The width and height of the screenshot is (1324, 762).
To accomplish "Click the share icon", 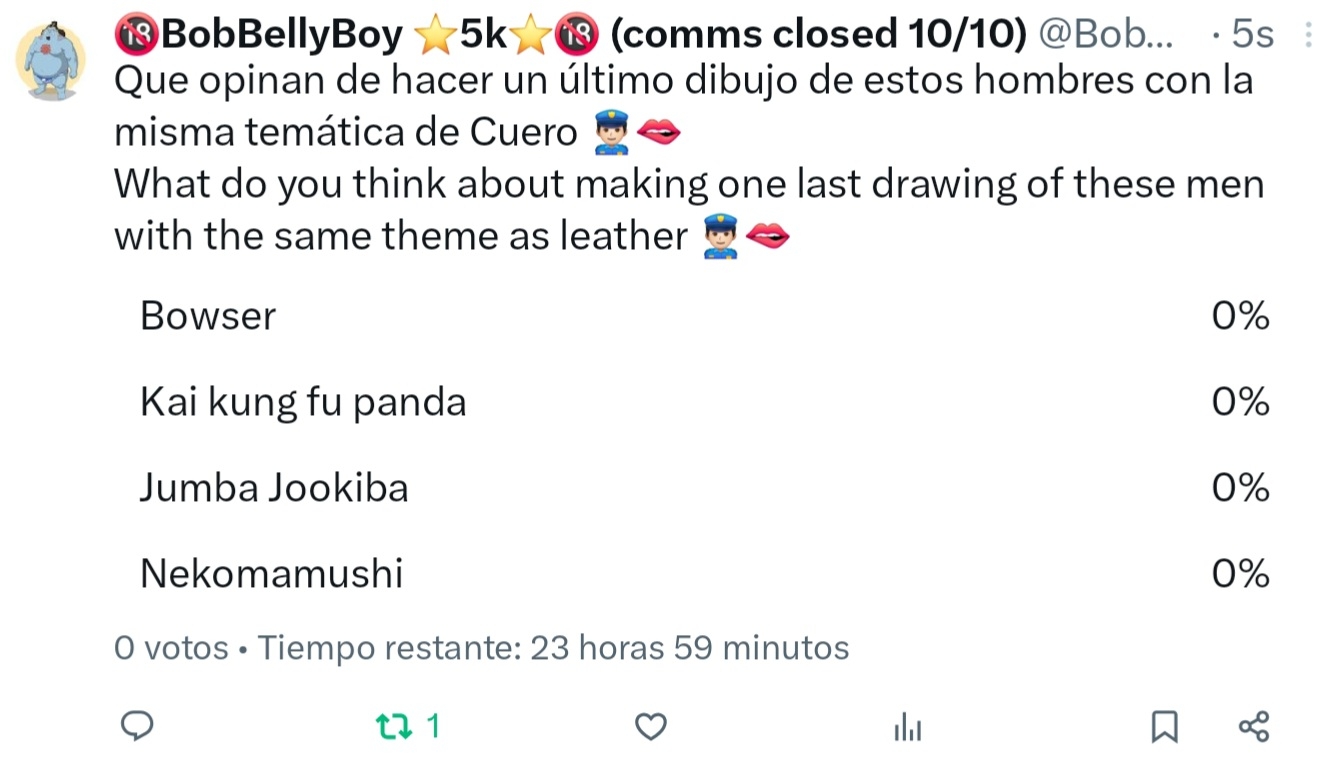I will point(1254,726).
